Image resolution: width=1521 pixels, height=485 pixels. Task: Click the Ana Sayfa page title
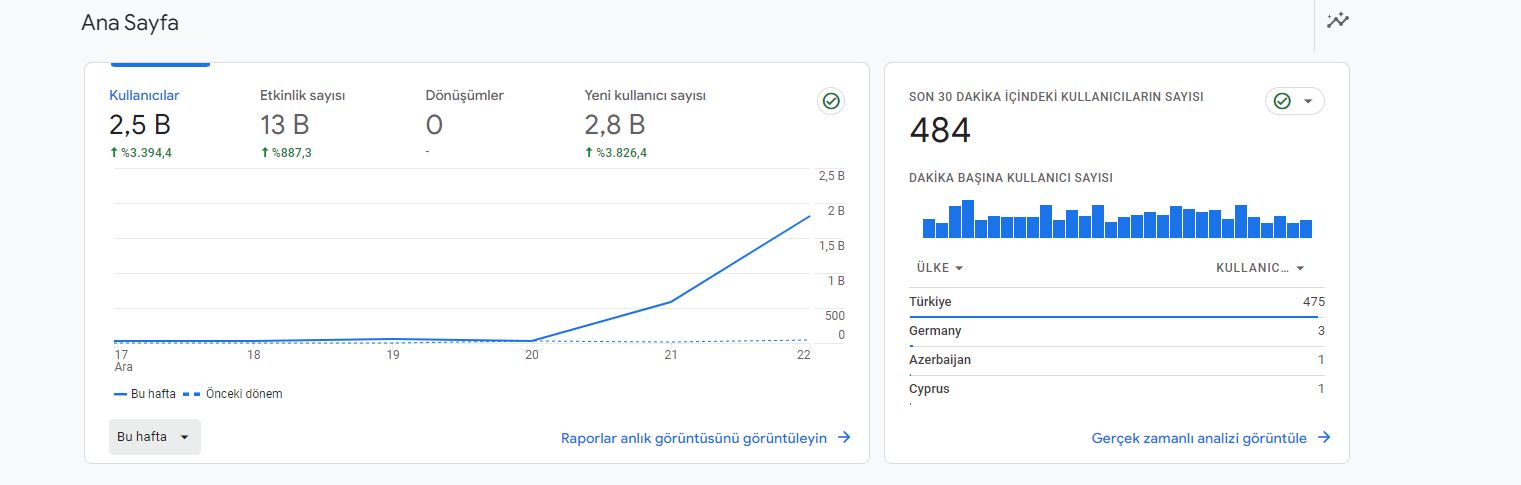point(130,23)
